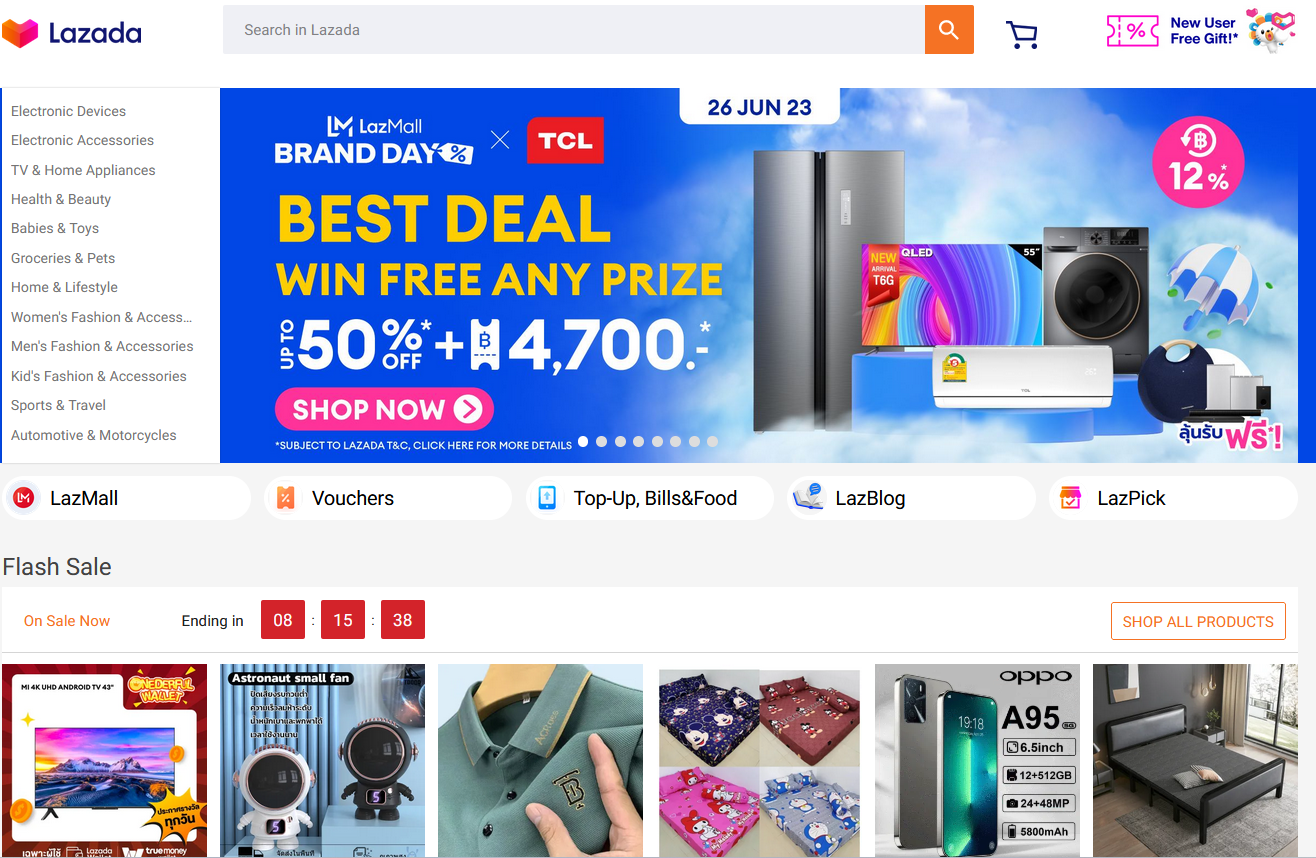This screenshot has width=1316, height=858.
Task: Click the pink SHOP NOW banner button
Action: [x=384, y=409]
